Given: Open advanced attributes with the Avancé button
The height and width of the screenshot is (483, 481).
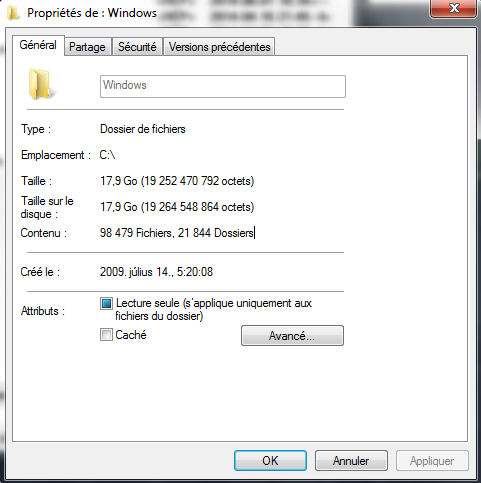Looking at the screenshot, I should 292,336.
